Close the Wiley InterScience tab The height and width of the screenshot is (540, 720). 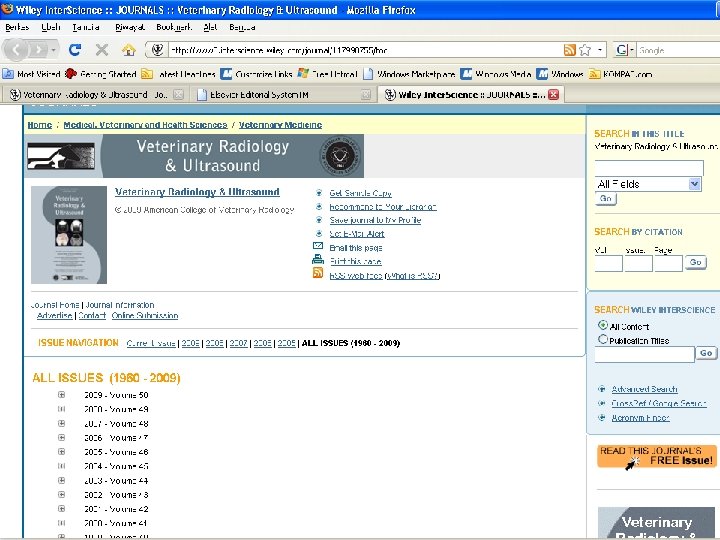[553, 95]
